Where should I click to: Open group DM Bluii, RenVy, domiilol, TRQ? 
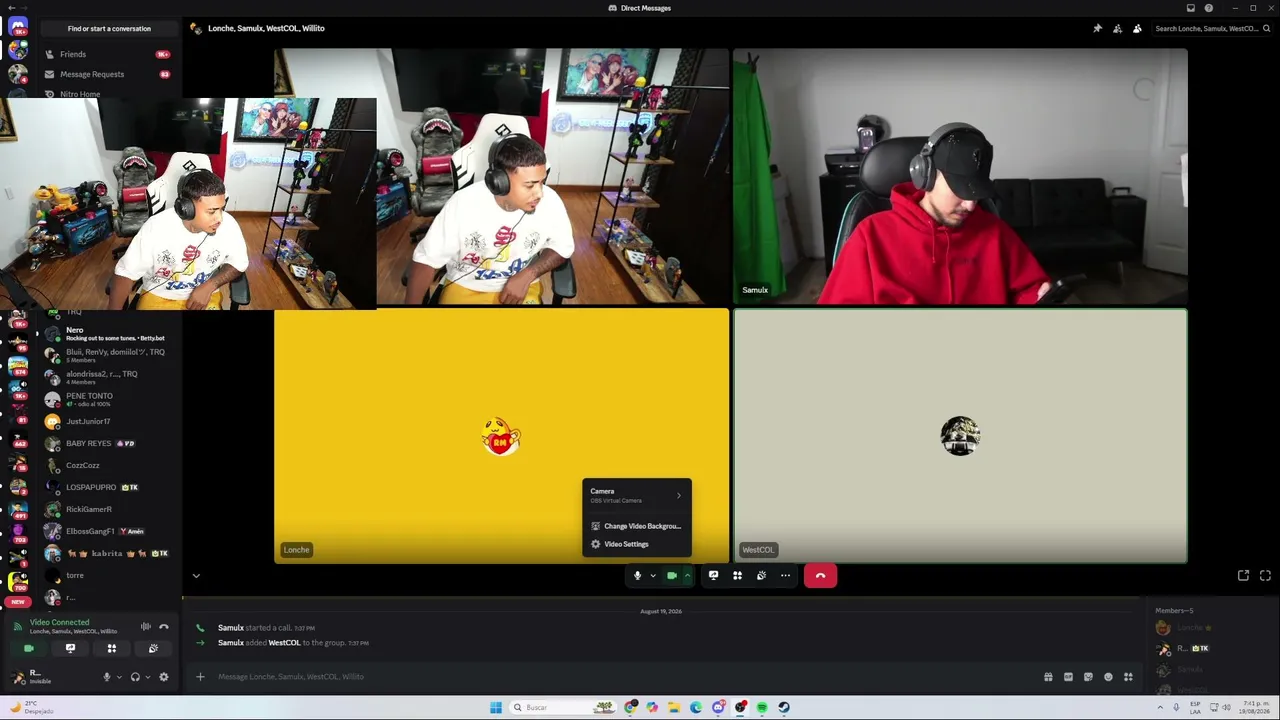[x=108, y=356]
